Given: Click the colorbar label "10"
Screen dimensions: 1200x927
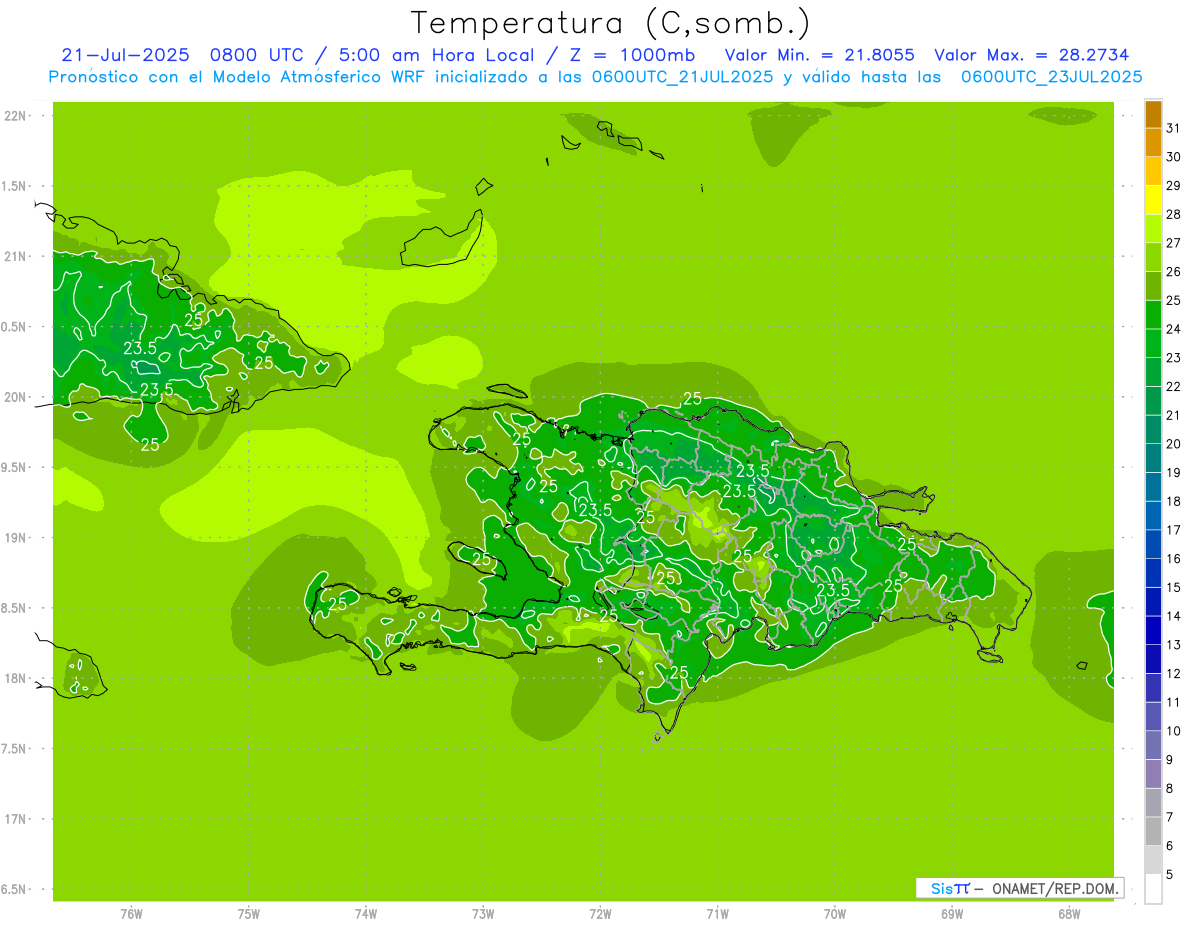Looking at the screenshot, I should click(x=1174, y=731).
